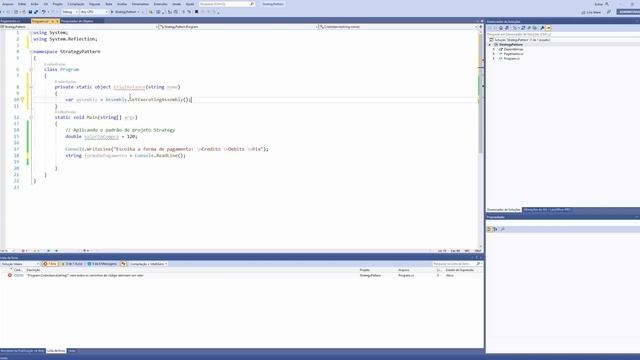The height and width of the screenshot is (360, 640).
Task: Select the Lista de Erros bottom tab
Action: coord(56,351)
